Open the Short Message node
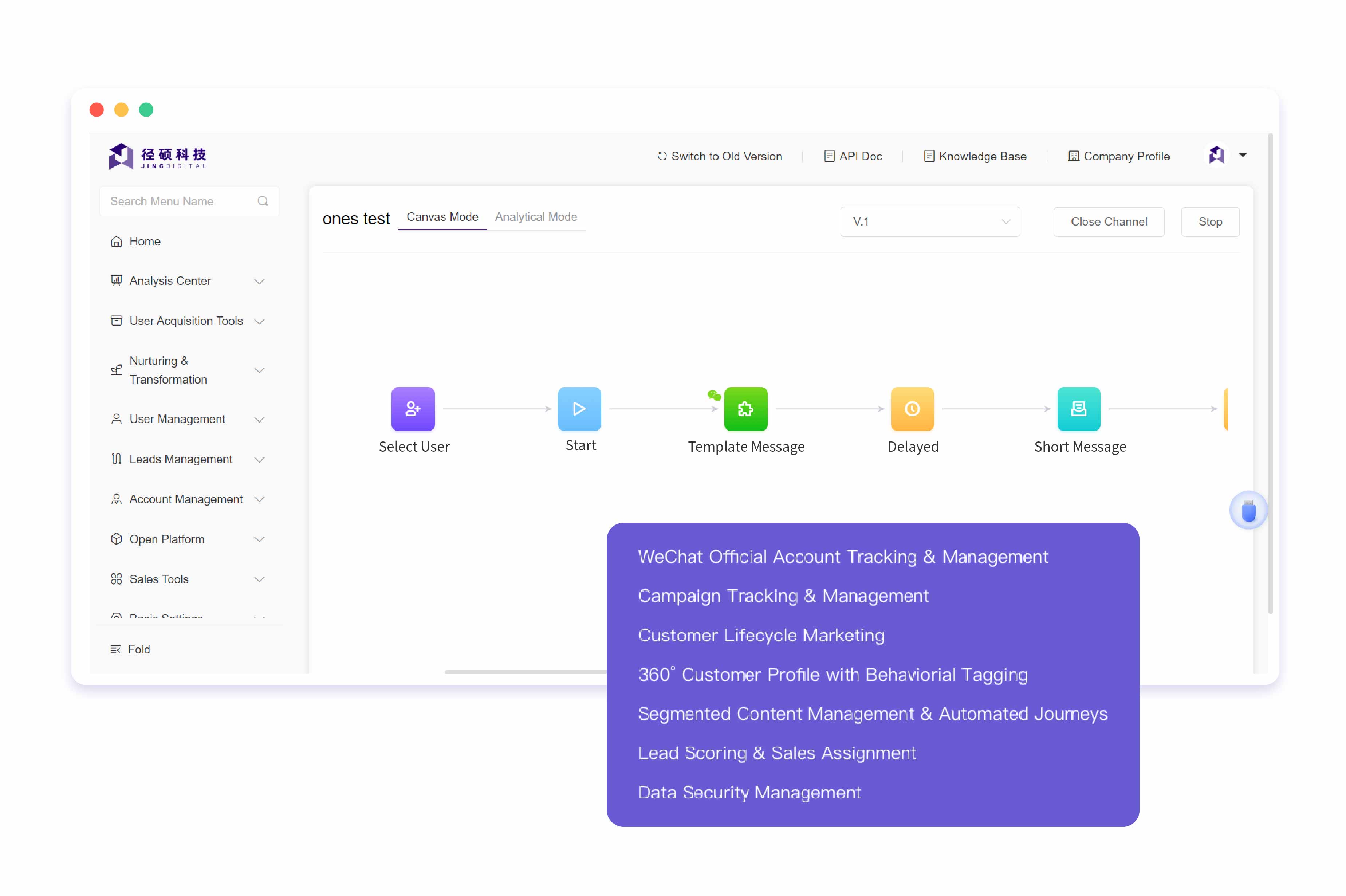Screen dimensions: 1346x896 [1078, 409]
